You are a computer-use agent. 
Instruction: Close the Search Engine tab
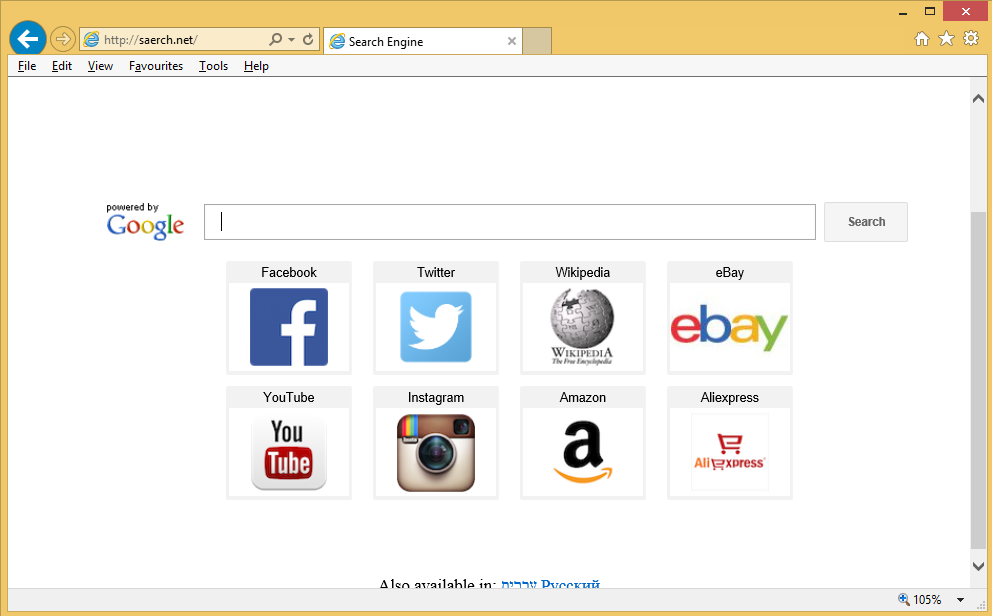pyautogui.click(x=512, y=41)
